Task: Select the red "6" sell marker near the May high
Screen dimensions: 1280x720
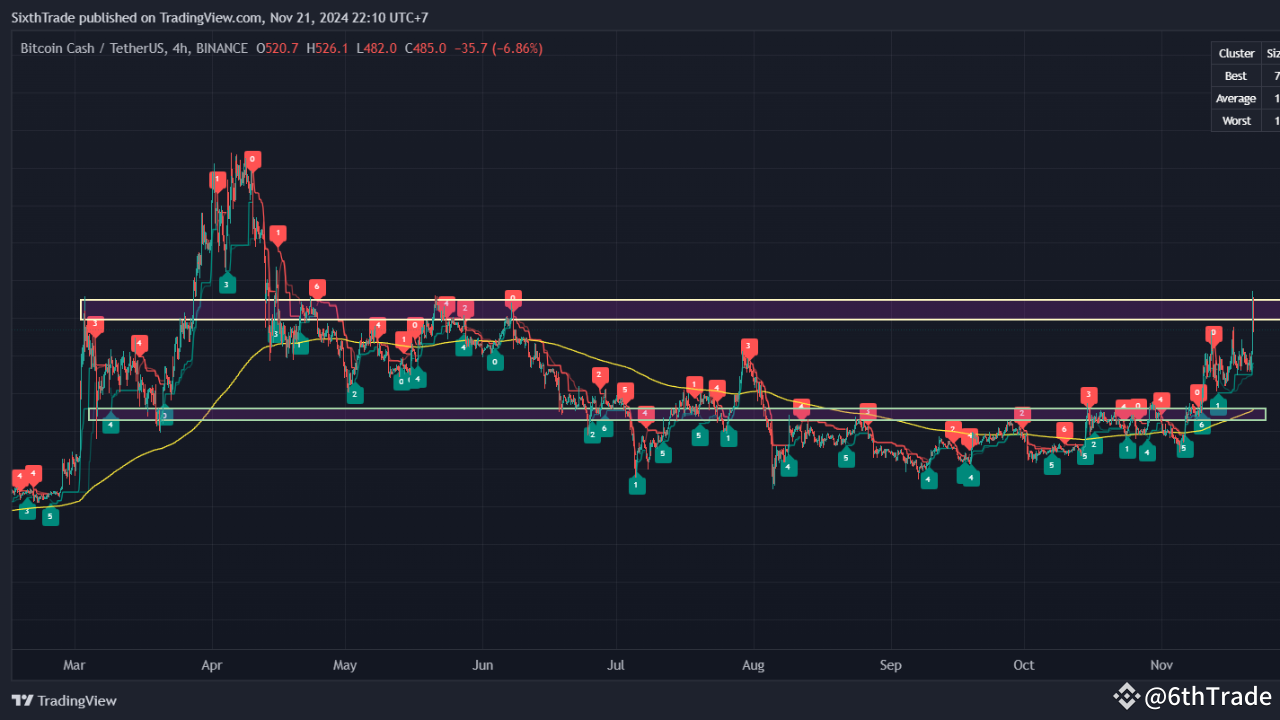Action: [x=317, y=287]
